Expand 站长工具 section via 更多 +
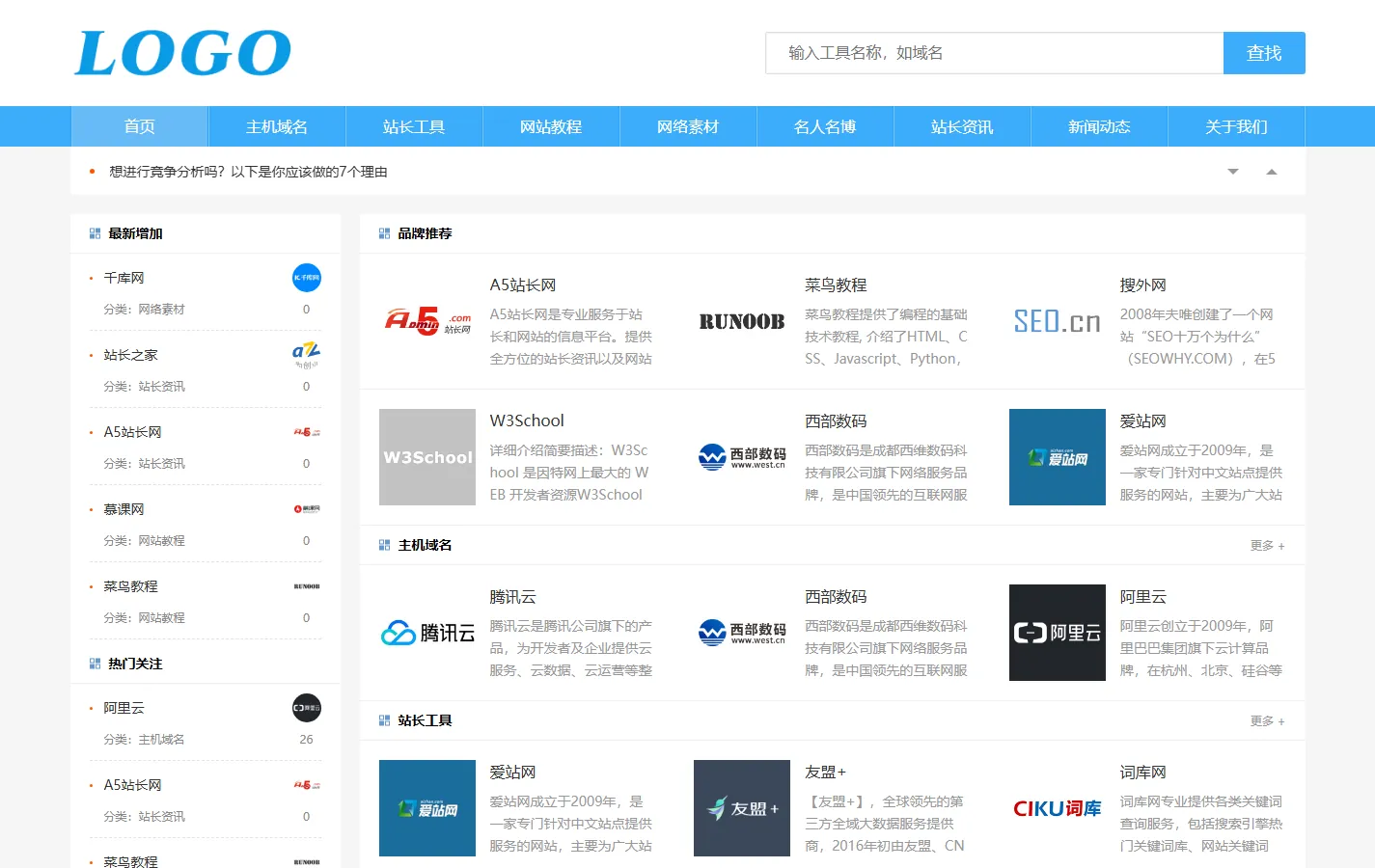The height and width of the screenshot is (868, 1375). point(1267,721)
